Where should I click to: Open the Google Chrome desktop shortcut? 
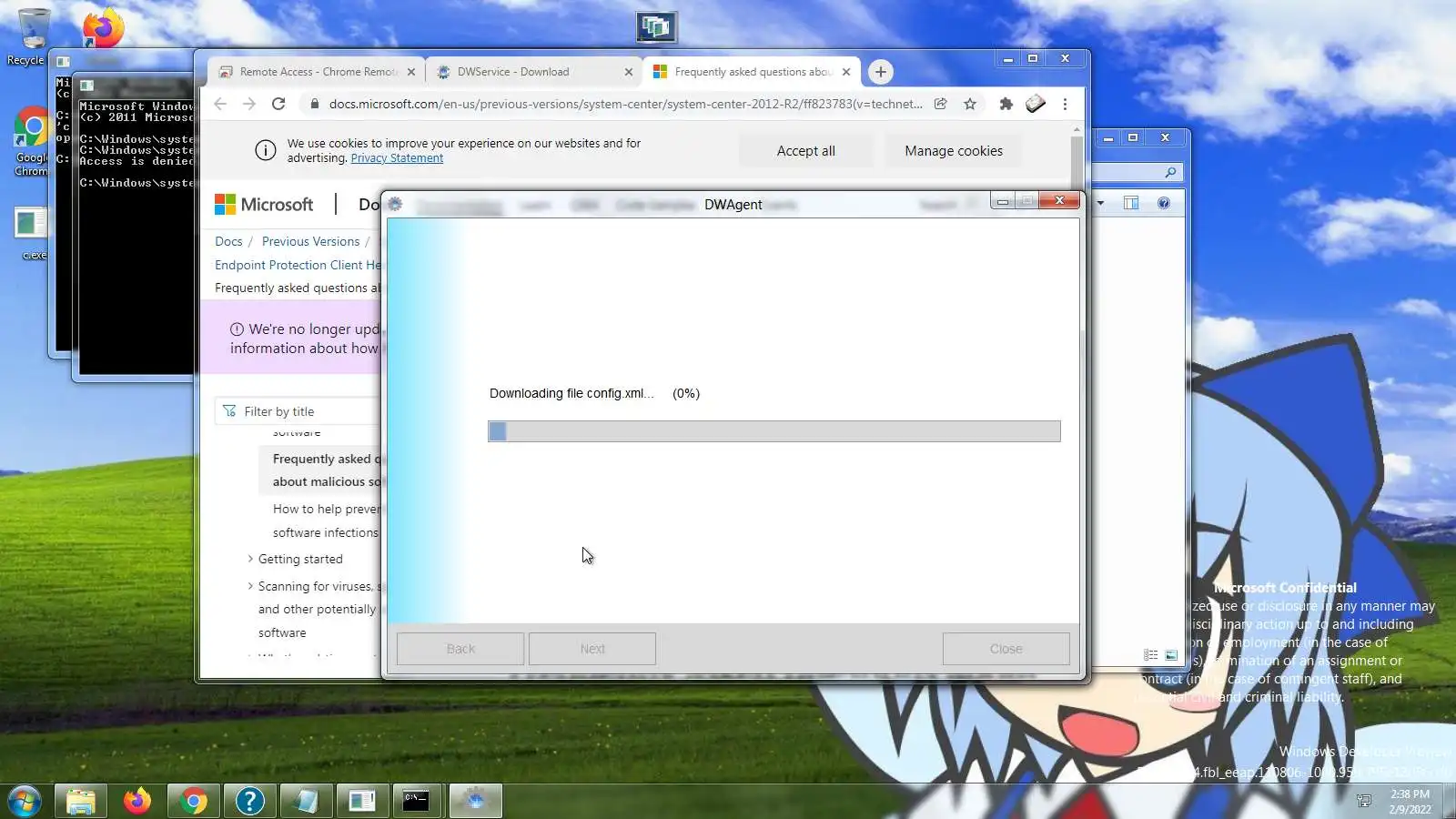click(32, 141)
